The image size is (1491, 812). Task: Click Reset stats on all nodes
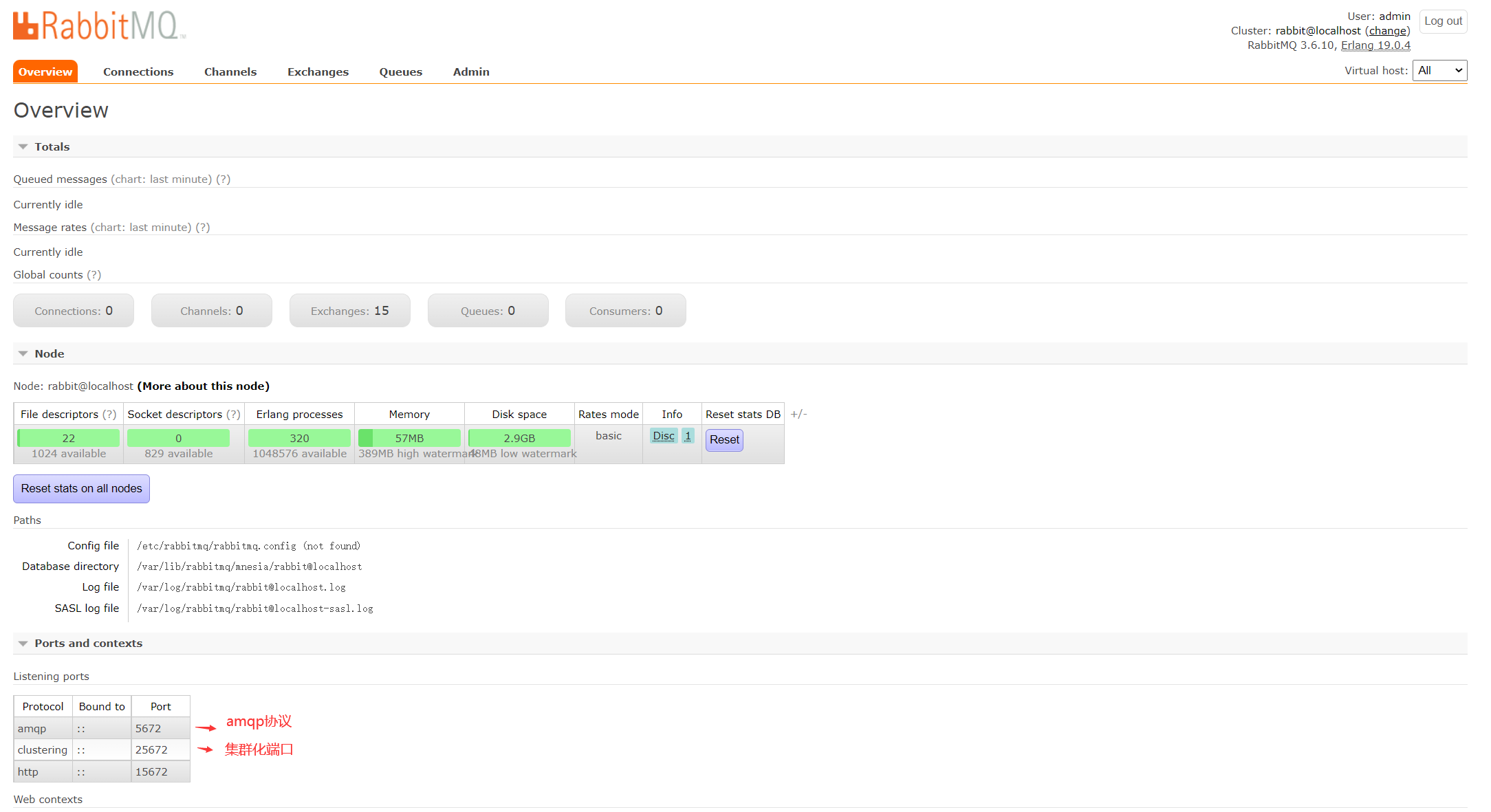tap(81, 489)
